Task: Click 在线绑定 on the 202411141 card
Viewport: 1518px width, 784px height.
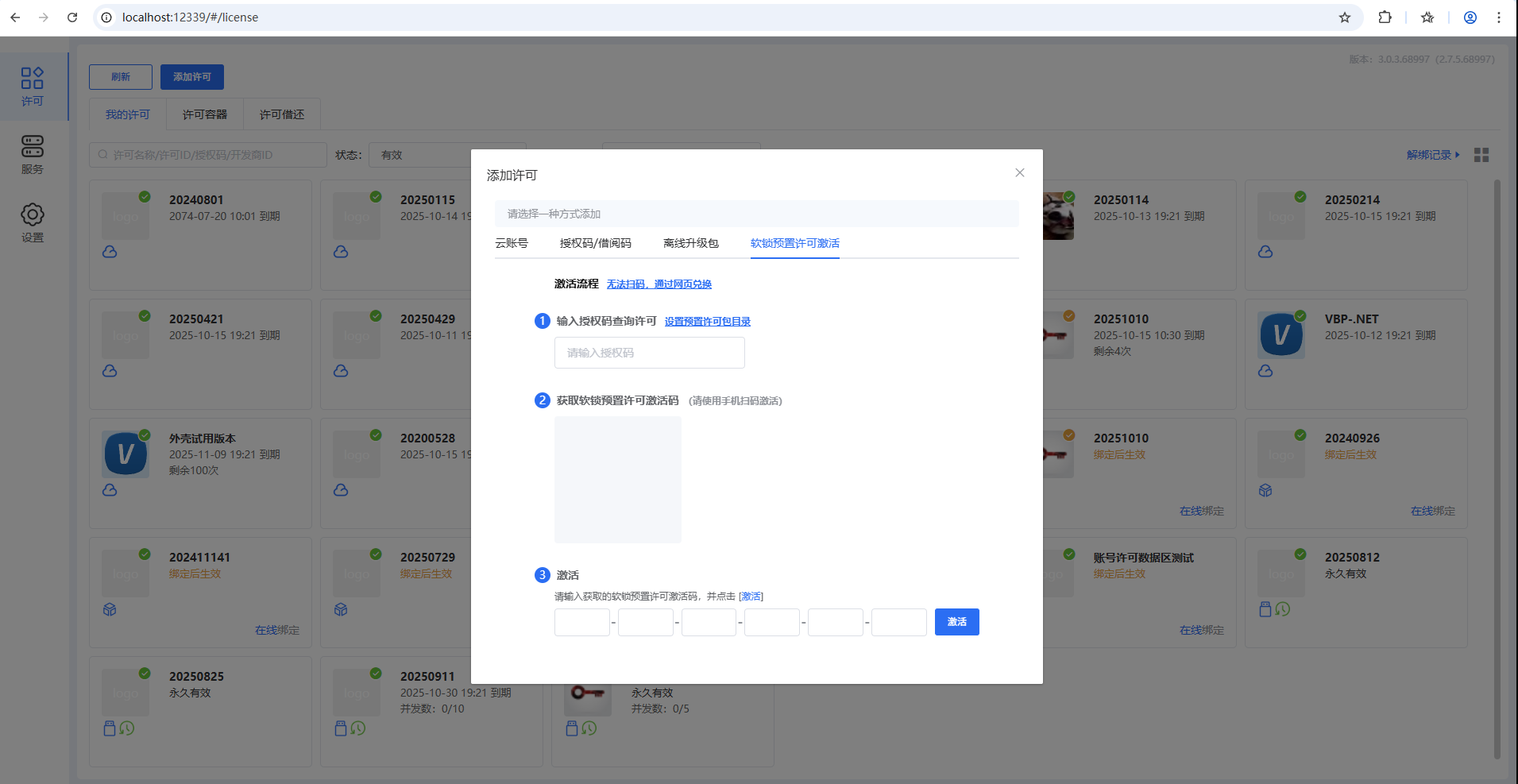Action: pos(277,631)
